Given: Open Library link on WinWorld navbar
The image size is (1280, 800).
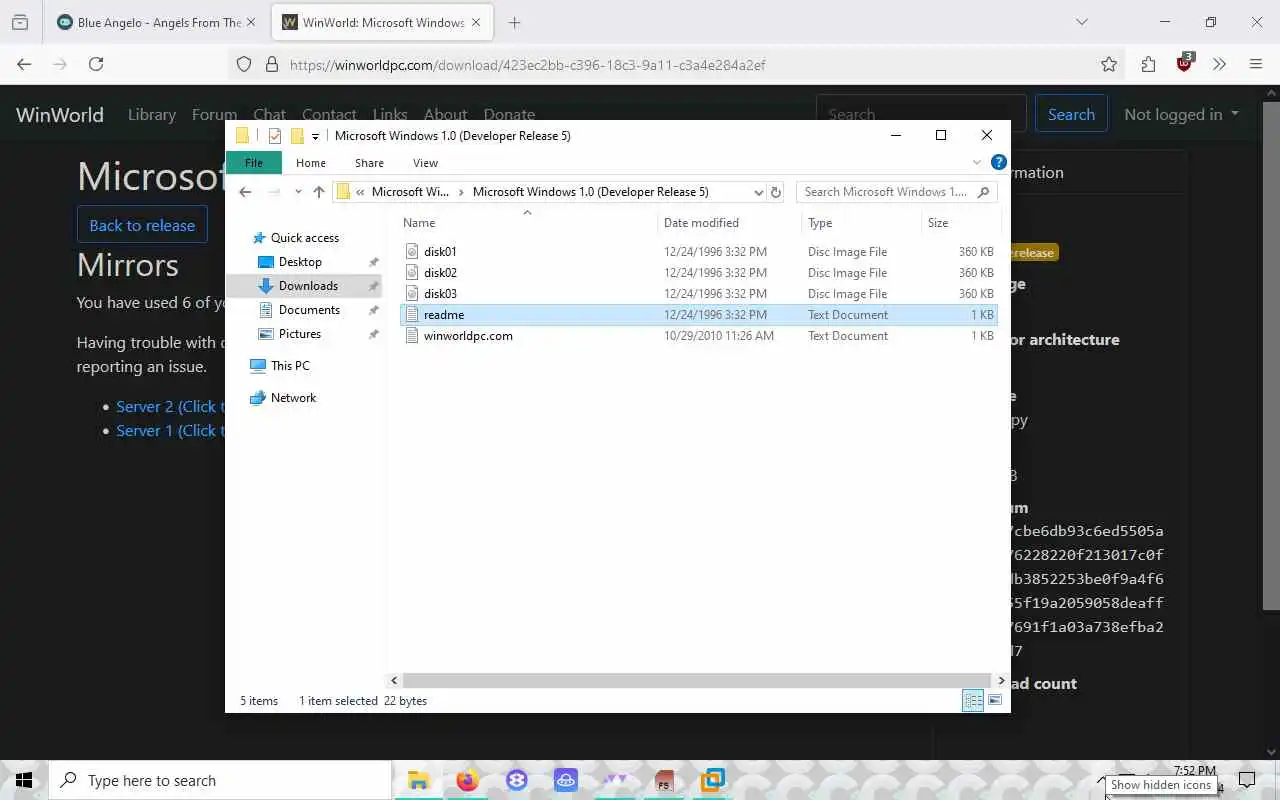Looking at the screenshot, I should click(152, 115).
